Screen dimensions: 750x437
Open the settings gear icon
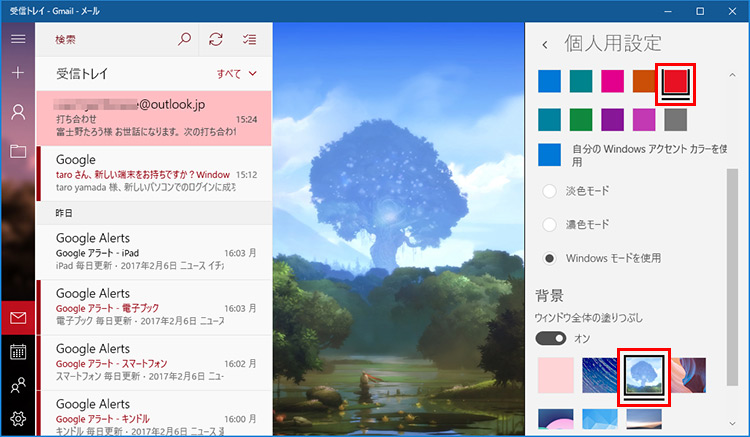tap(18, 419)
